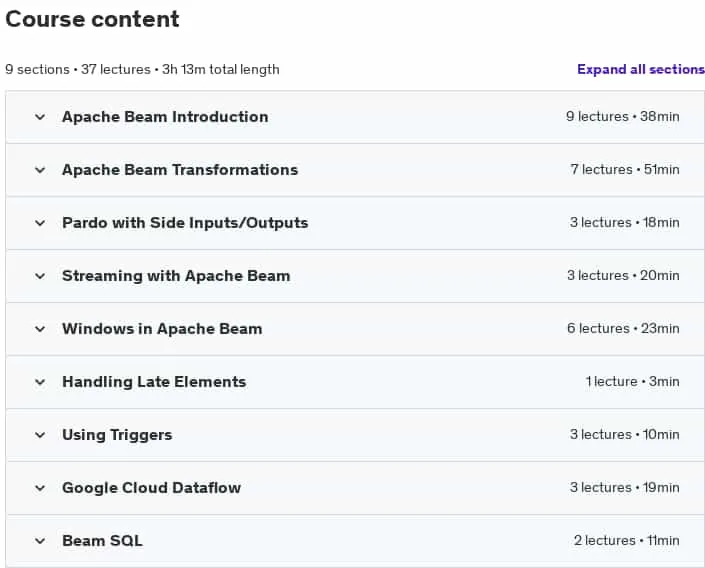Expand chevron beside Google Cloud Dataflow

point(40,488)
